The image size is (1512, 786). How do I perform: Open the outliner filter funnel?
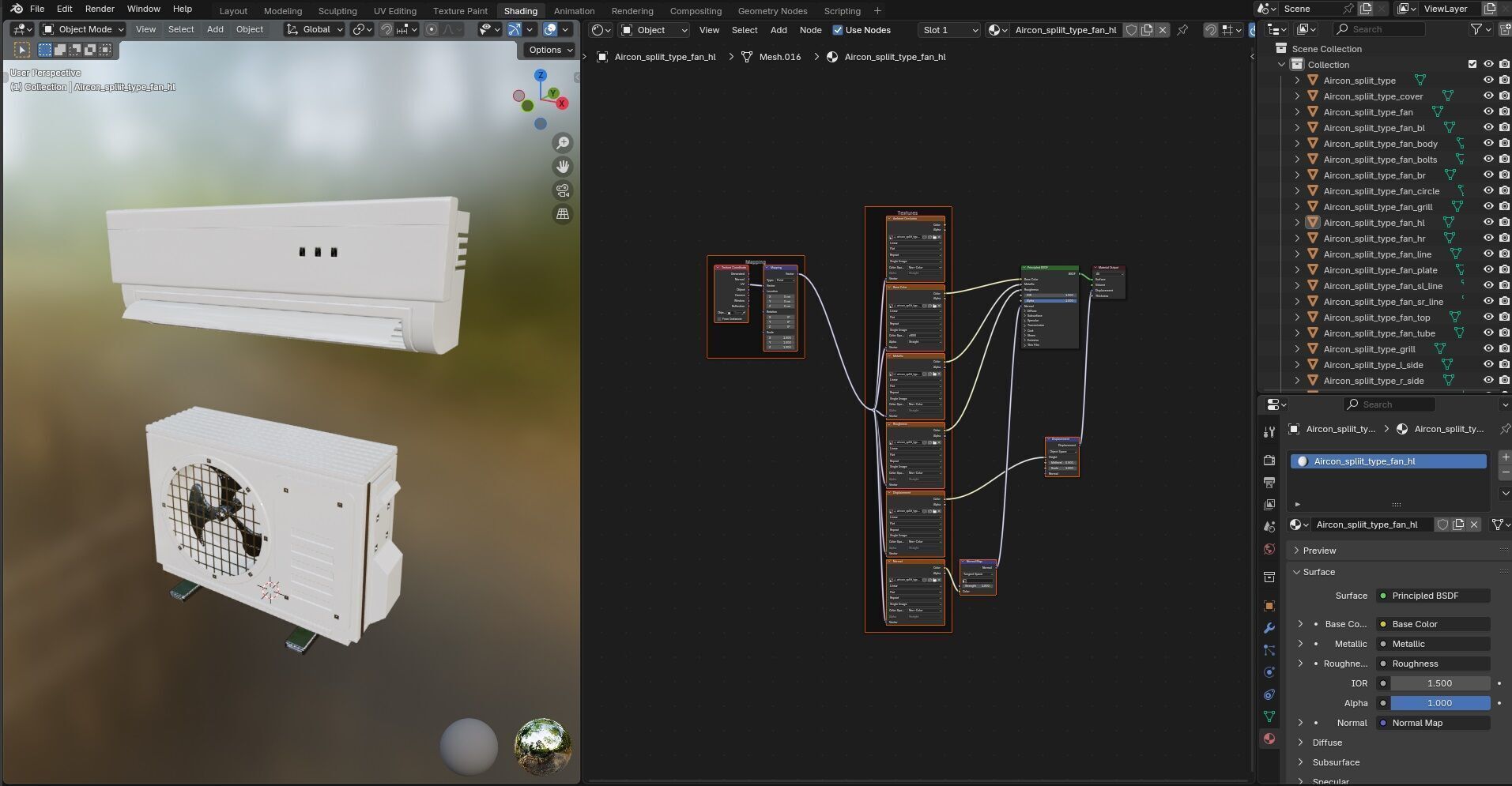(1476, 29)
